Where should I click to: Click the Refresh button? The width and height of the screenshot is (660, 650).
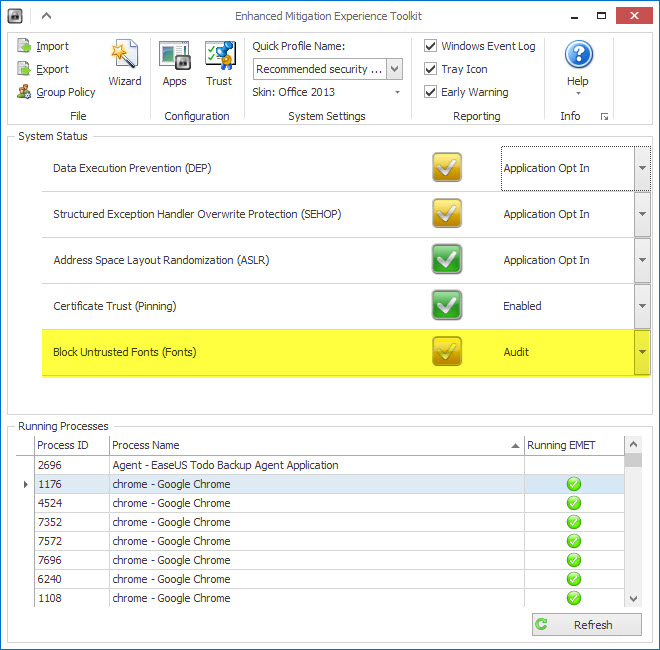(x=587, y=624)
